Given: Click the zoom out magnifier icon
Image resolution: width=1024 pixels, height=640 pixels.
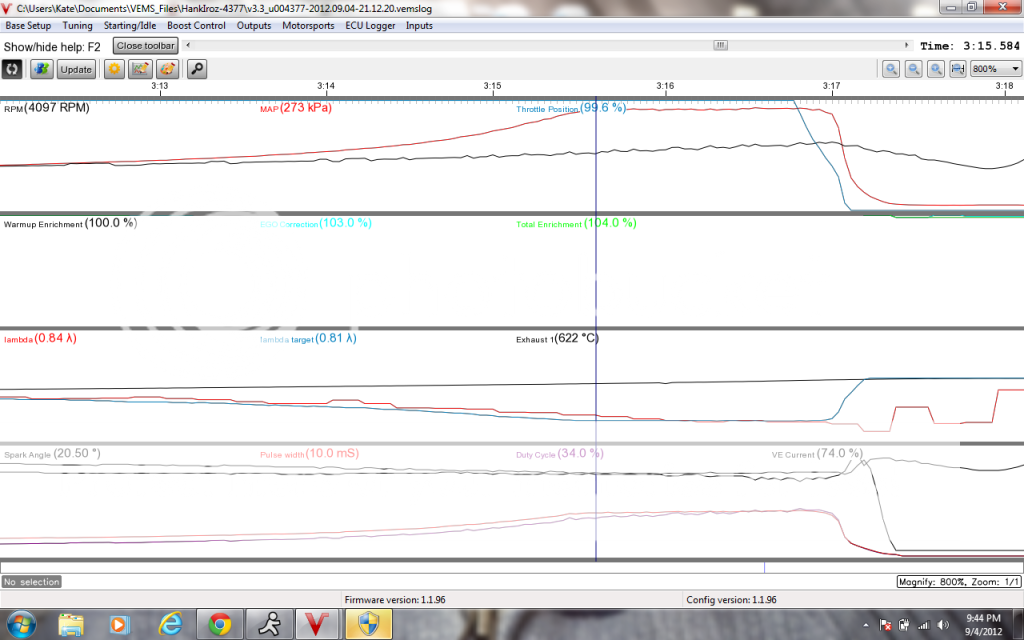Looking at the screenshot, I should coord(913,69).
